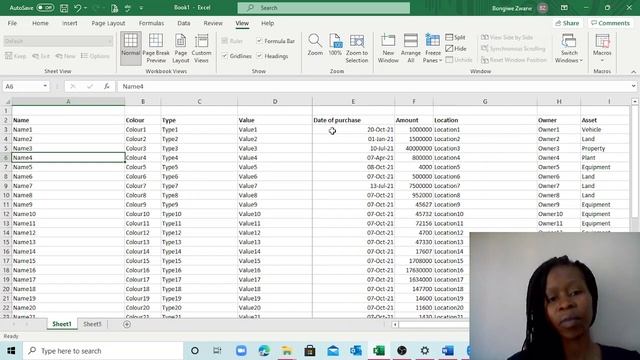Open the Windows Start menu
The width and height of the screenshot is (640, 360).
point(11,351)
